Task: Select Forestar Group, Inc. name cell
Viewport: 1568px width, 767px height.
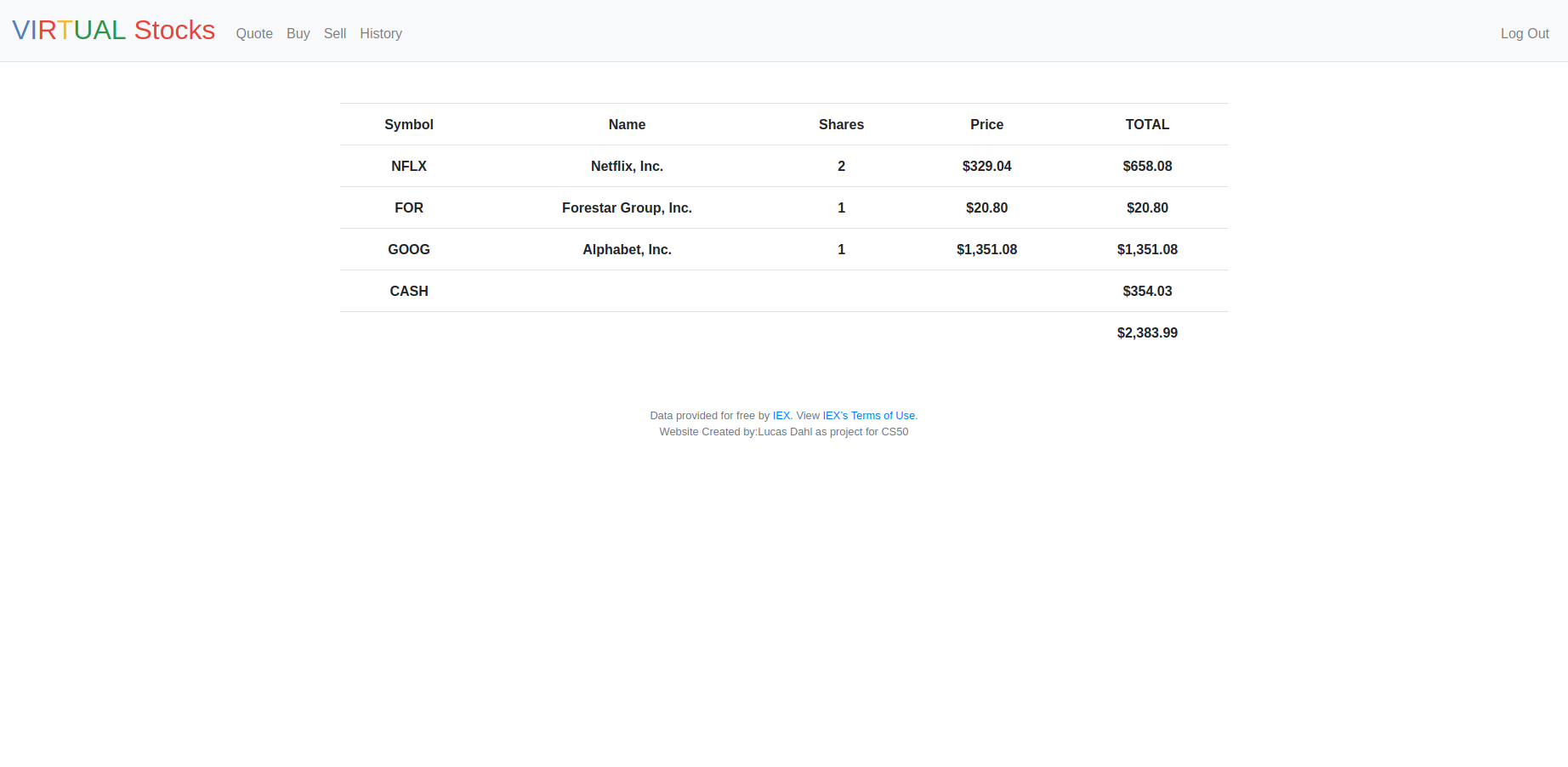Action: pyautogui.click(x=627, y=207)
